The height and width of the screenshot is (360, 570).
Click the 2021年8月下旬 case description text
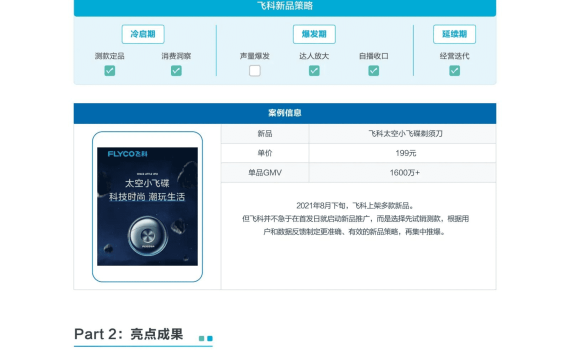pyautogui.click(x=355, y=219)
